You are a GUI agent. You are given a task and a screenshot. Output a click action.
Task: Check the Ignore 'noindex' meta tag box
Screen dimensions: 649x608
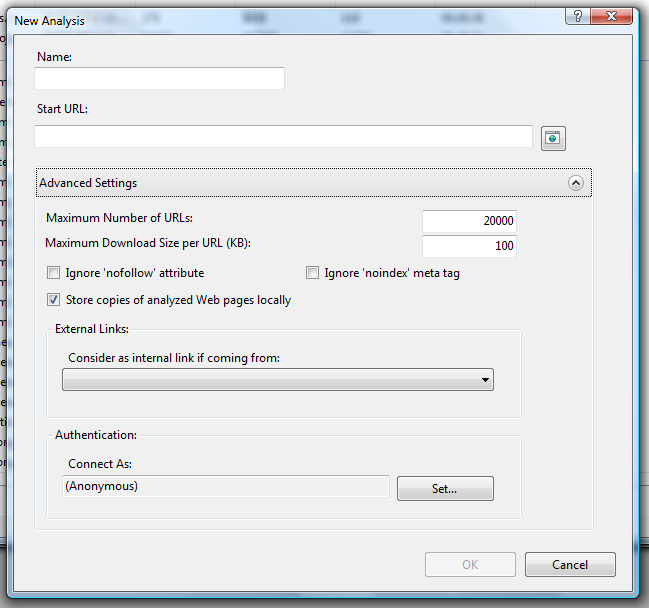coord(313,273)
